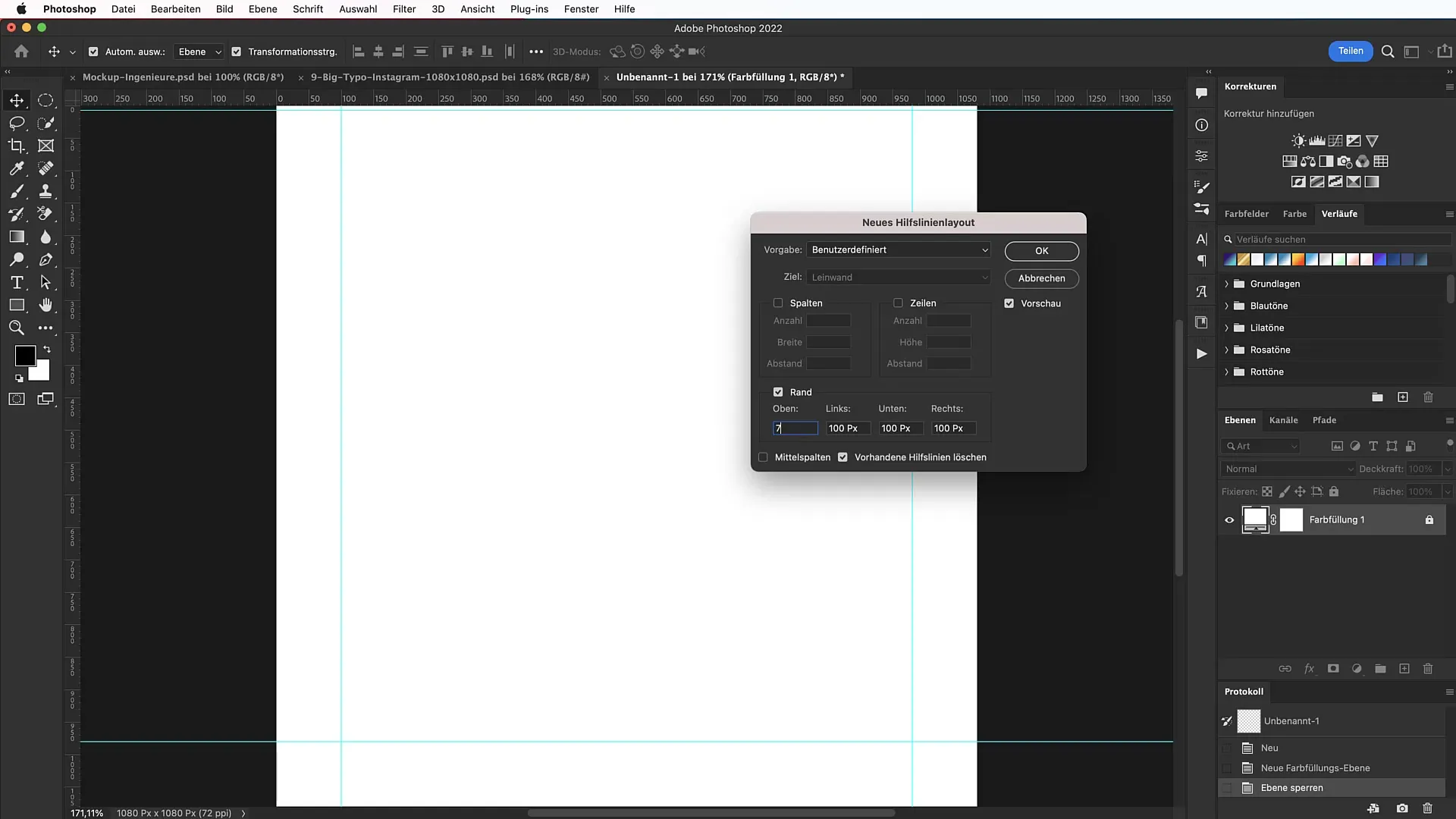Select the Clone Stamp tool
Screen dimensions: 1456x819
[x=45, y=191]
